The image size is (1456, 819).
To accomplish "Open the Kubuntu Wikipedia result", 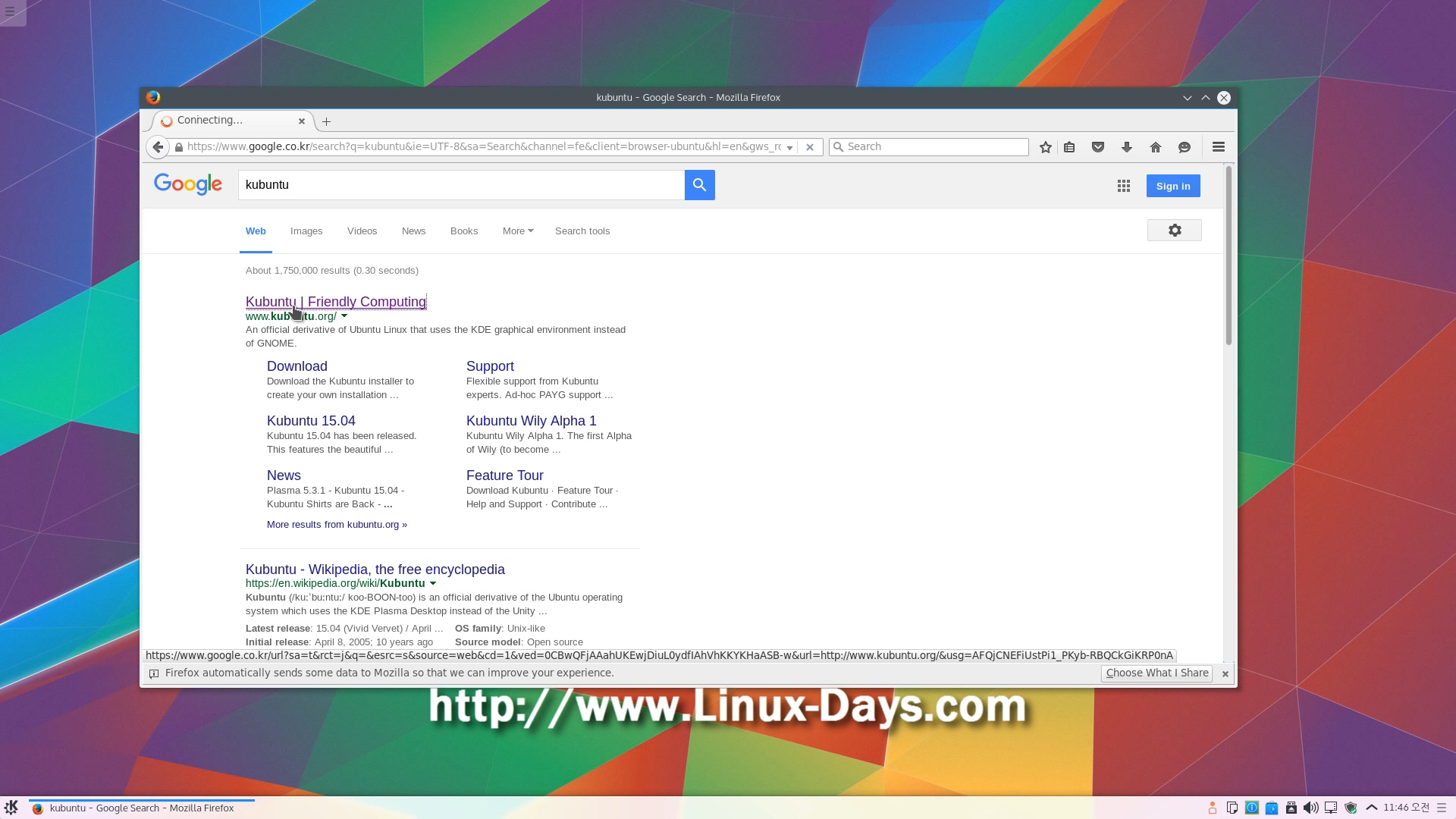I will pos(375,570).
